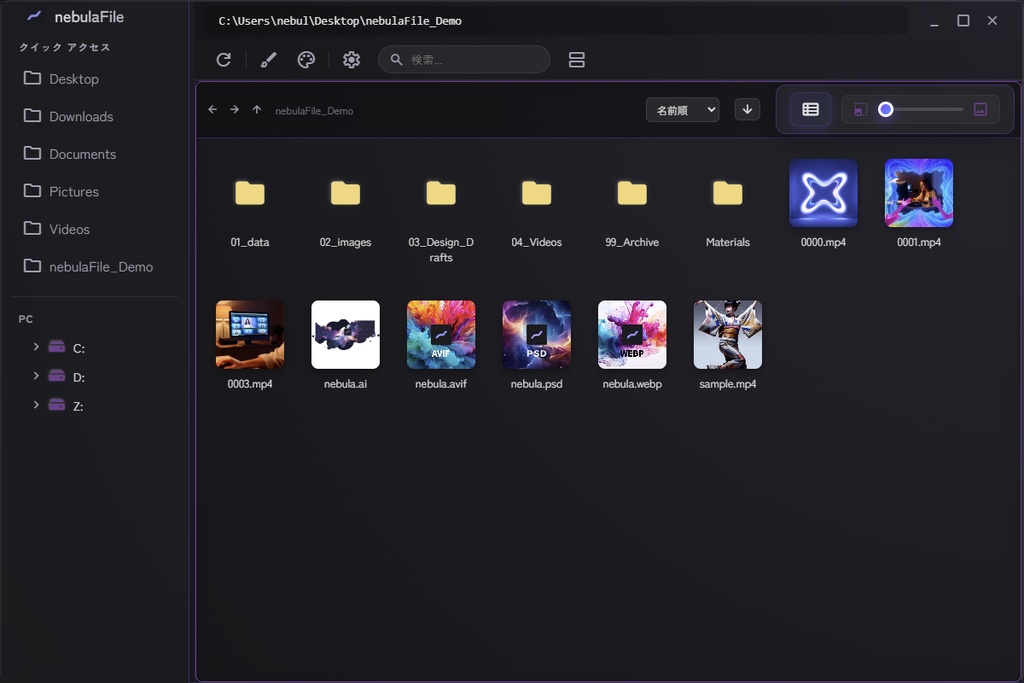Maximize the nebulaFile window
Screen dimensions: 1024x683
tap(963, 21)
